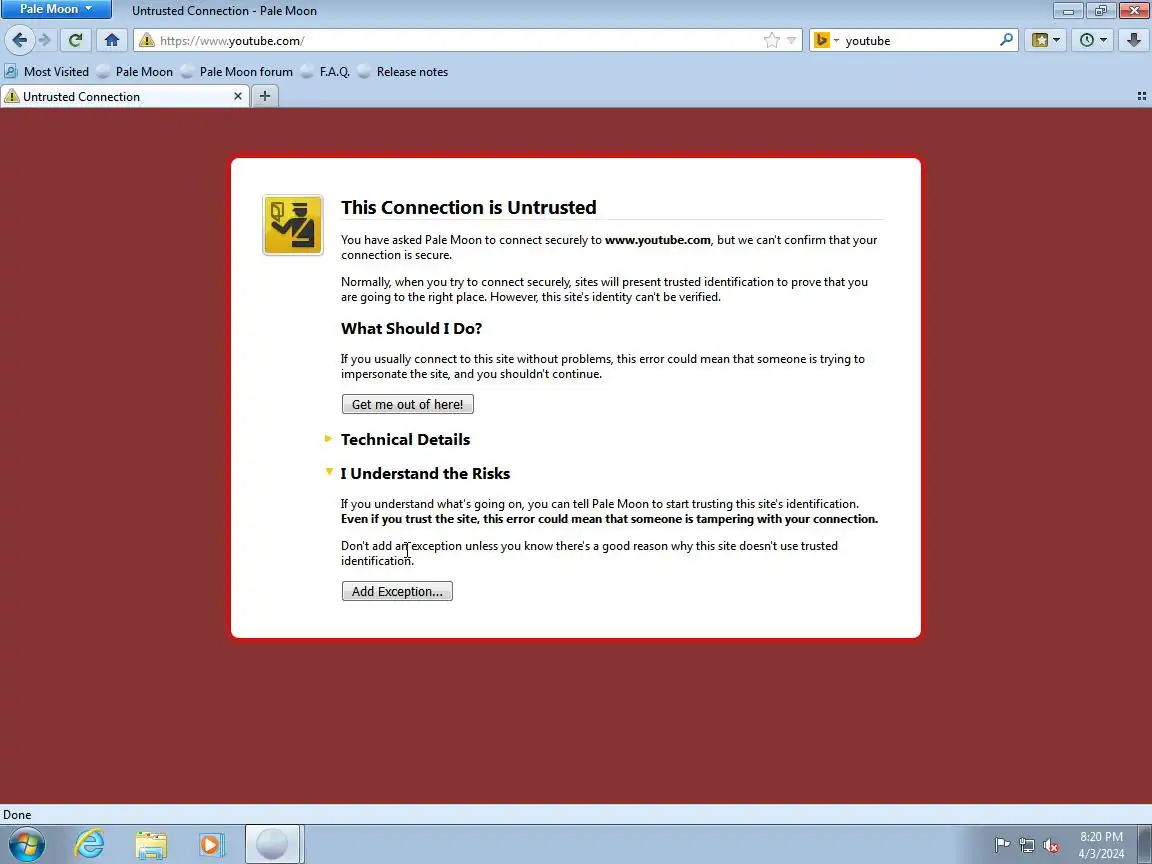Click the Forward navigation arrow
Screen dimensions: 1152x864
click(x=45, y=40)
